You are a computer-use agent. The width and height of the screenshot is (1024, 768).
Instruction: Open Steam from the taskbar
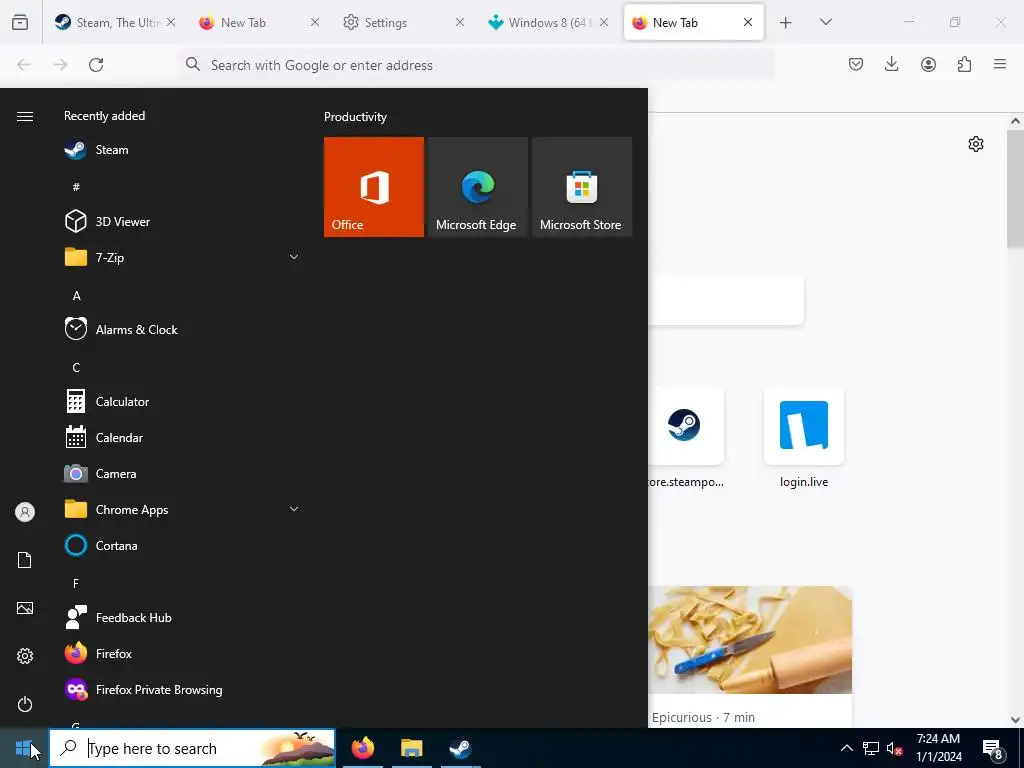[460, 748]
